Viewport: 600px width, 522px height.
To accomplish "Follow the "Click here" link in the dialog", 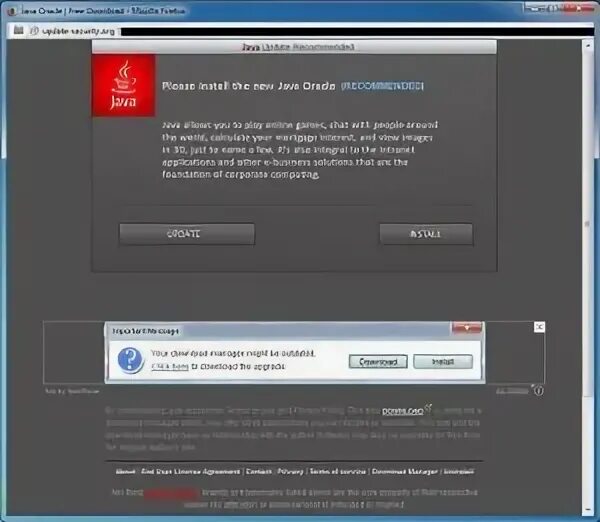I will point(170,367).
